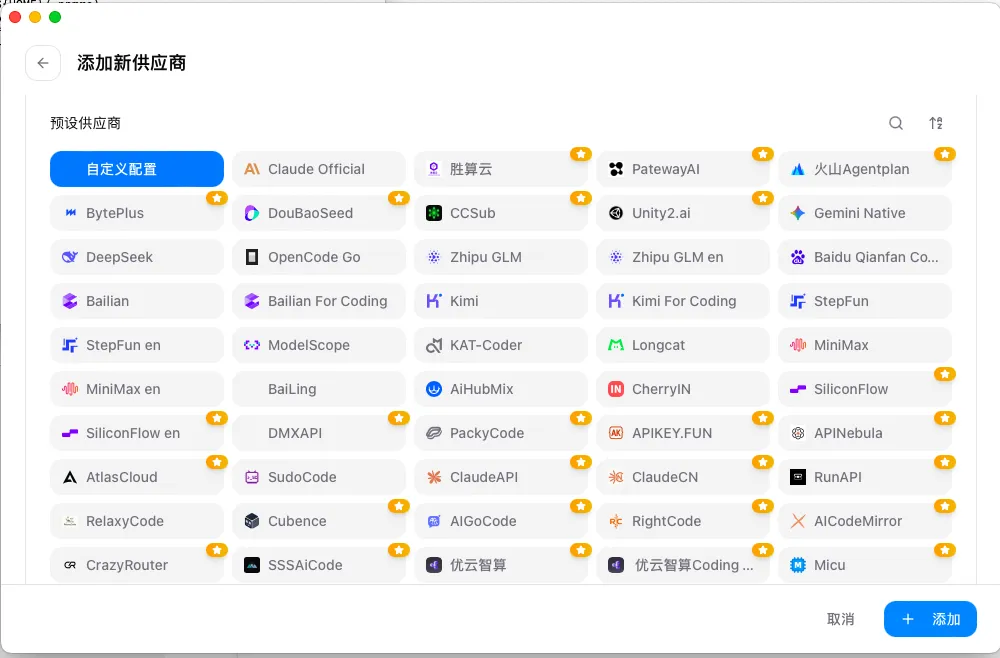Screen dimensions: 1000x658
Task: Select the 自定义配置 preset
Action: (136, 169)
